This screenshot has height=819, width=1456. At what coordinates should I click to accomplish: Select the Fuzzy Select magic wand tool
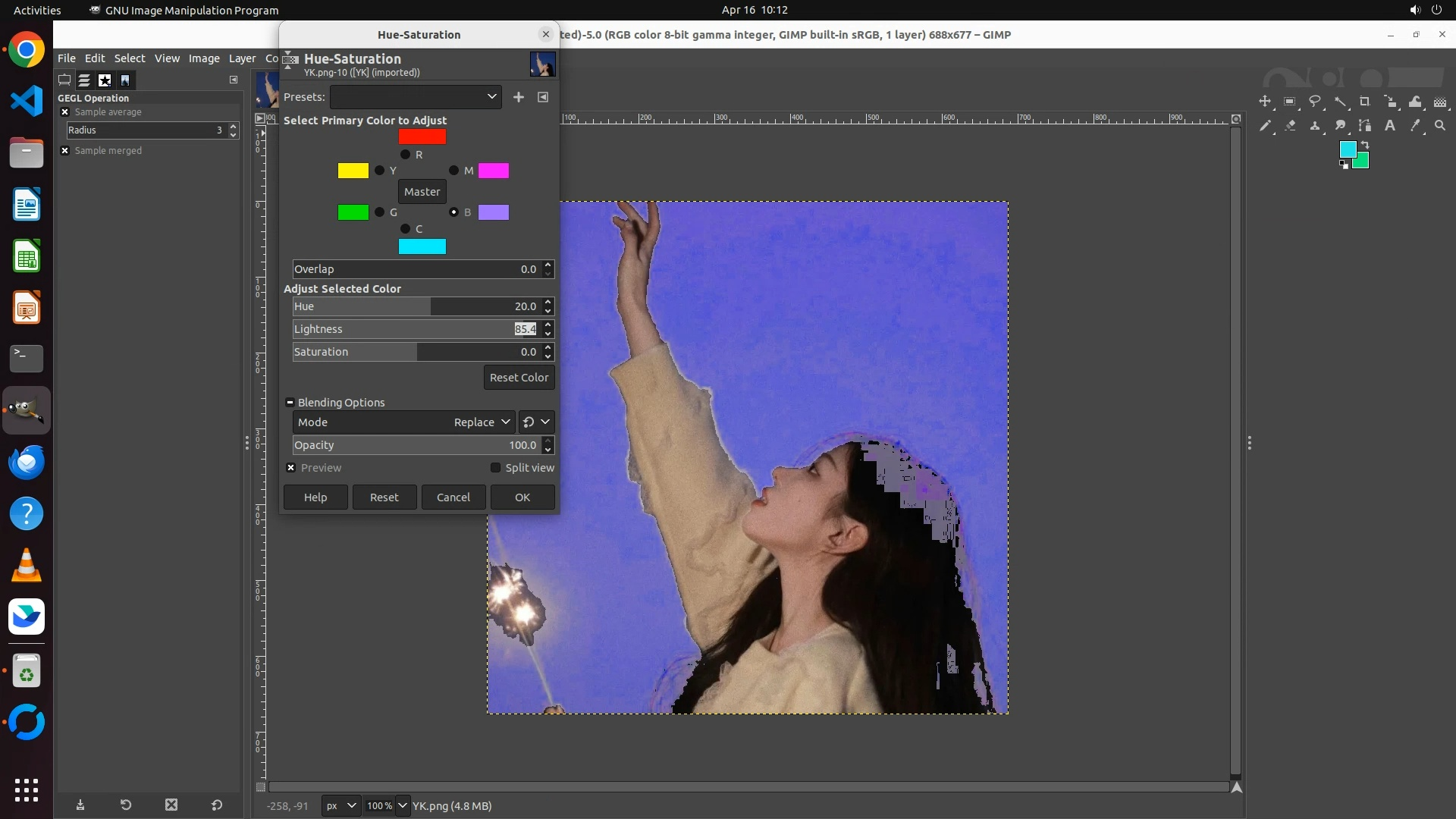[1340, 102]
